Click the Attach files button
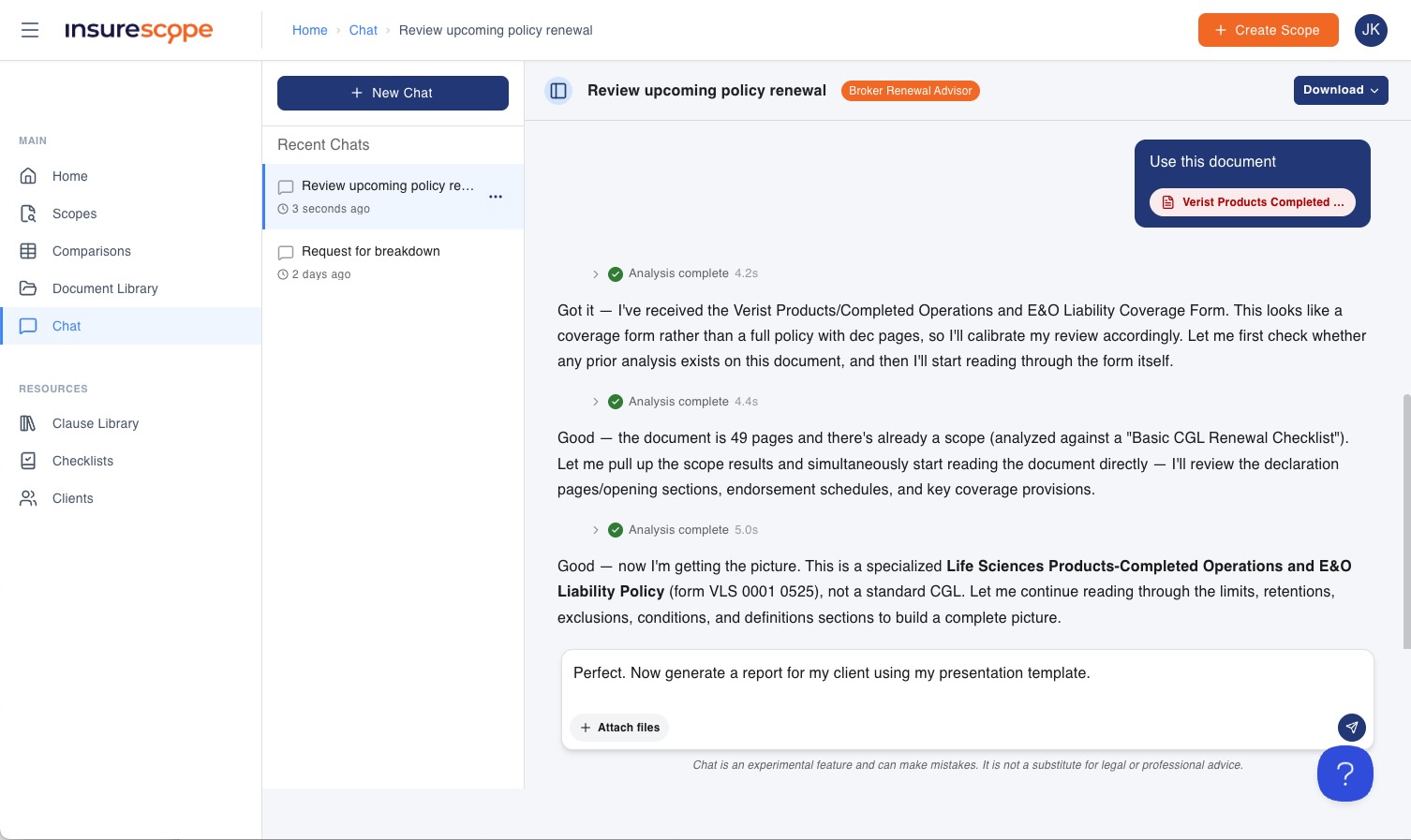 pos(618,728)
